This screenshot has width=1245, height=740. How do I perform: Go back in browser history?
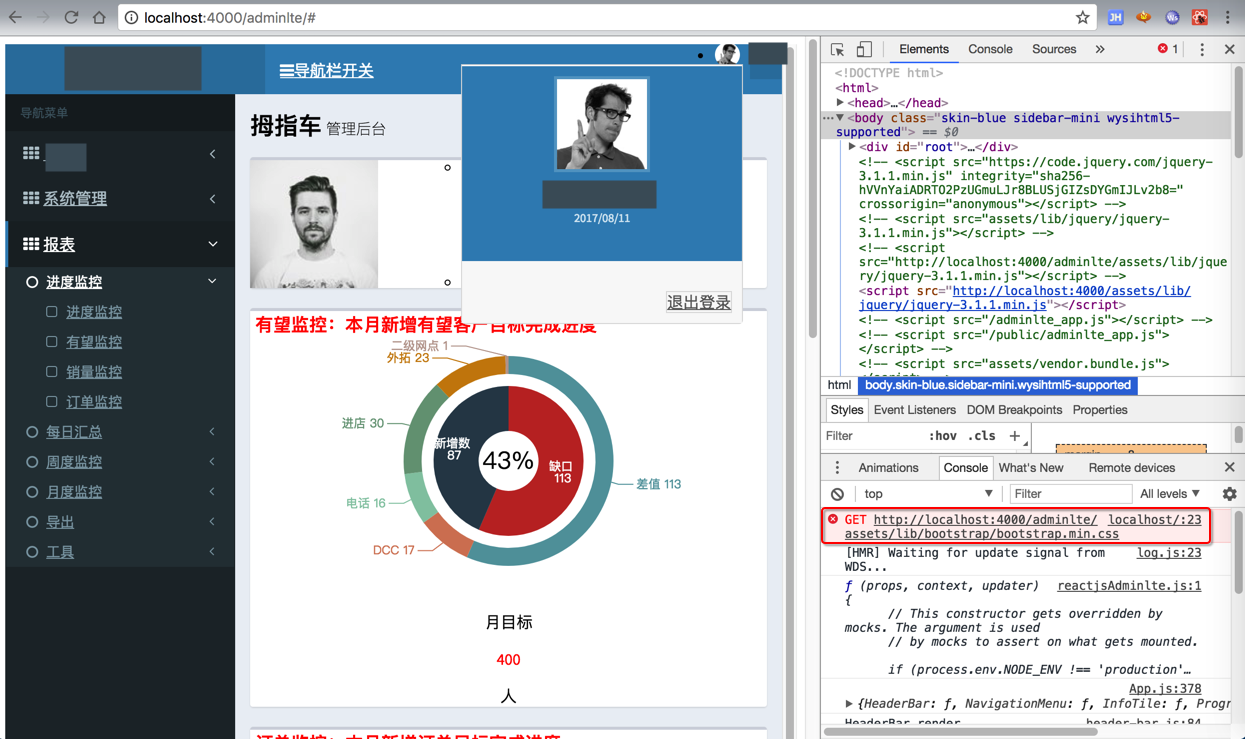[x=15, y=17]
